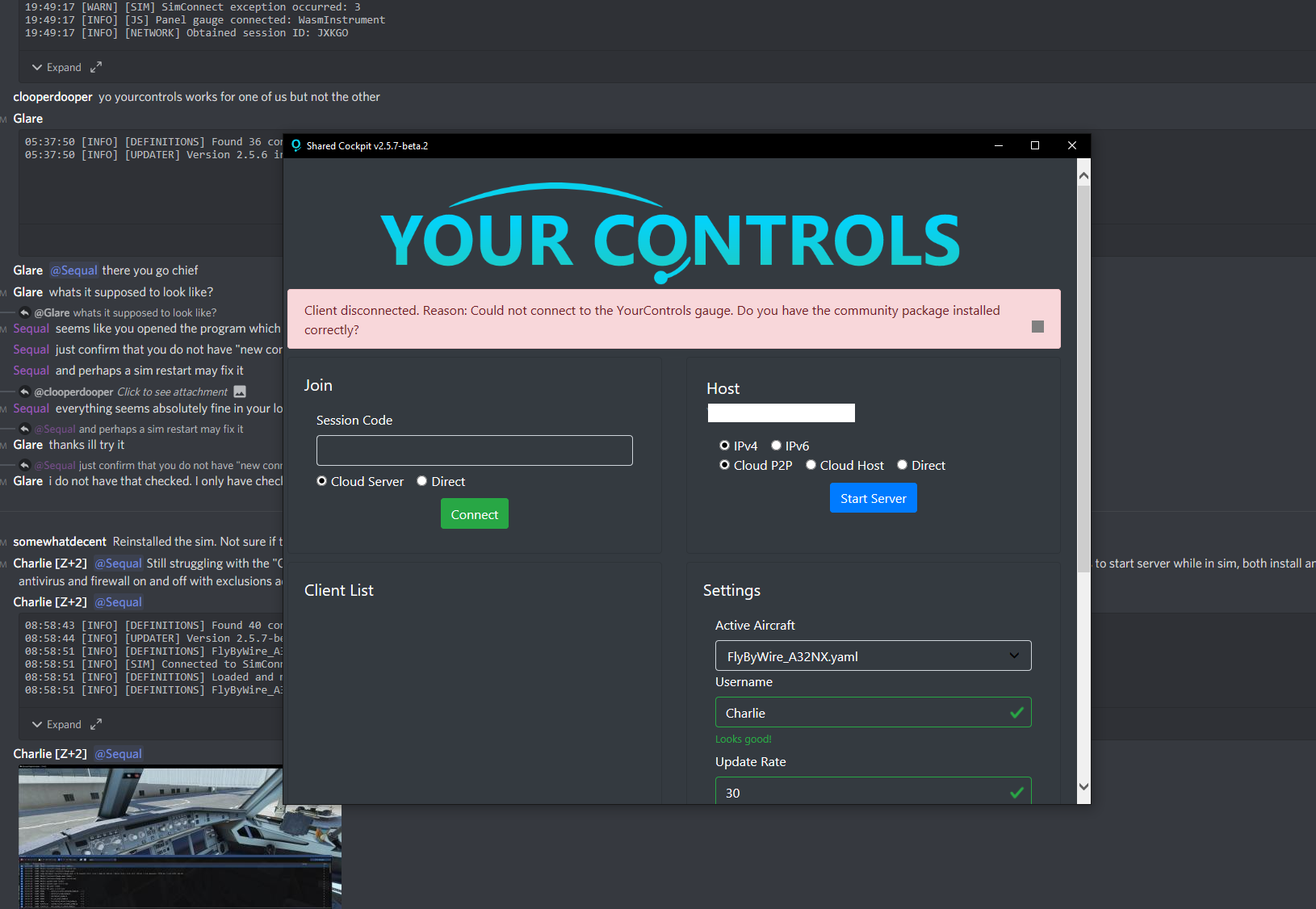Select the IPv6 radio button

click(x=775, y=445)
